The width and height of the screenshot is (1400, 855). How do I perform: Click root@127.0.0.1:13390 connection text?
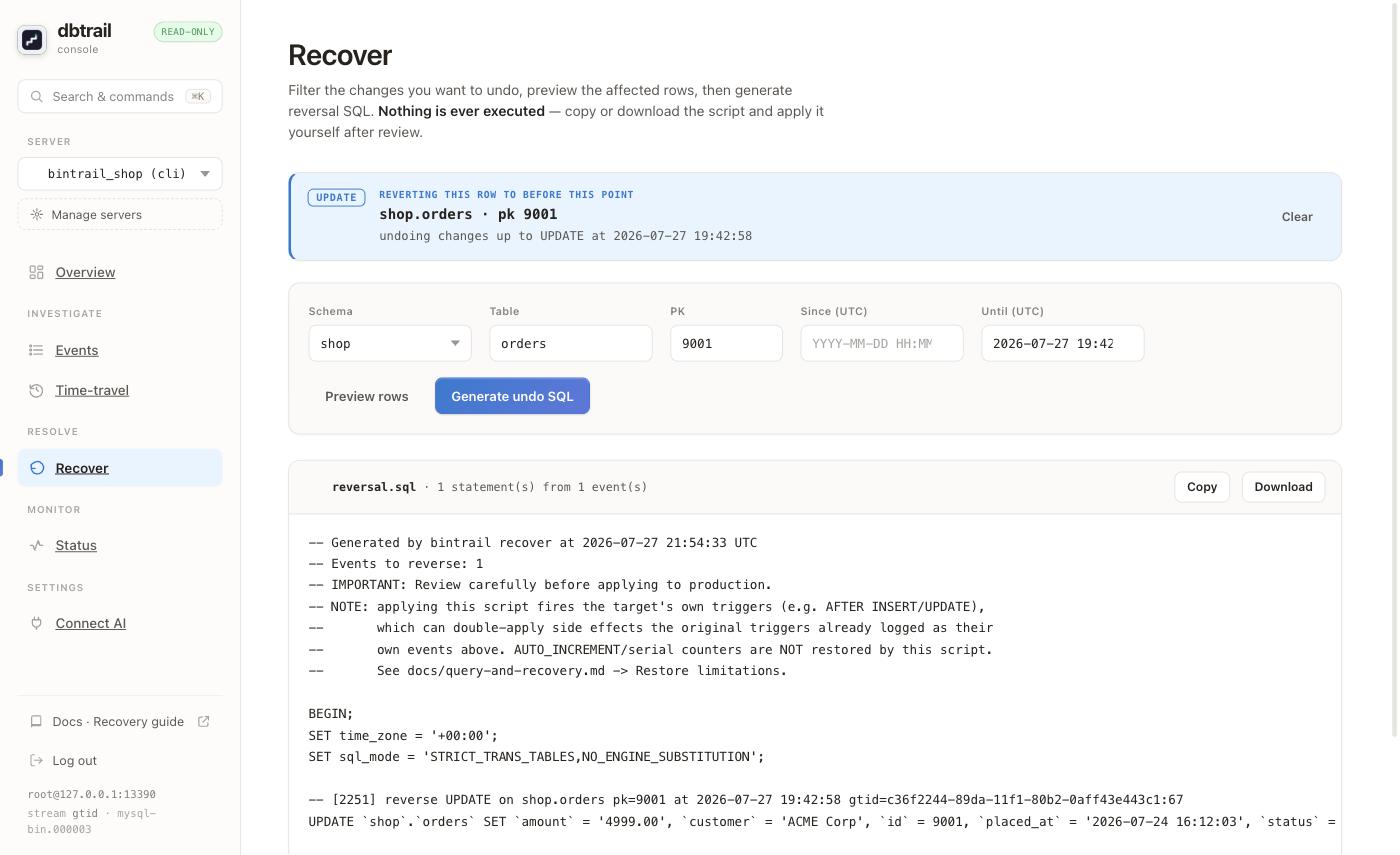92,794
